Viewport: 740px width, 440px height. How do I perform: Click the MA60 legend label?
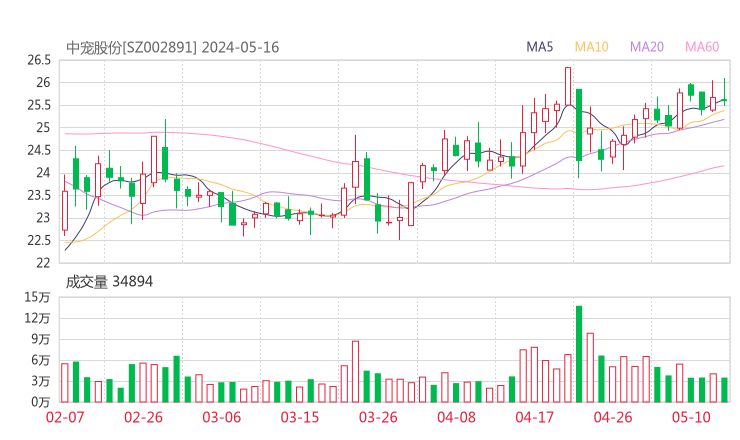click(x=702, y=47)
